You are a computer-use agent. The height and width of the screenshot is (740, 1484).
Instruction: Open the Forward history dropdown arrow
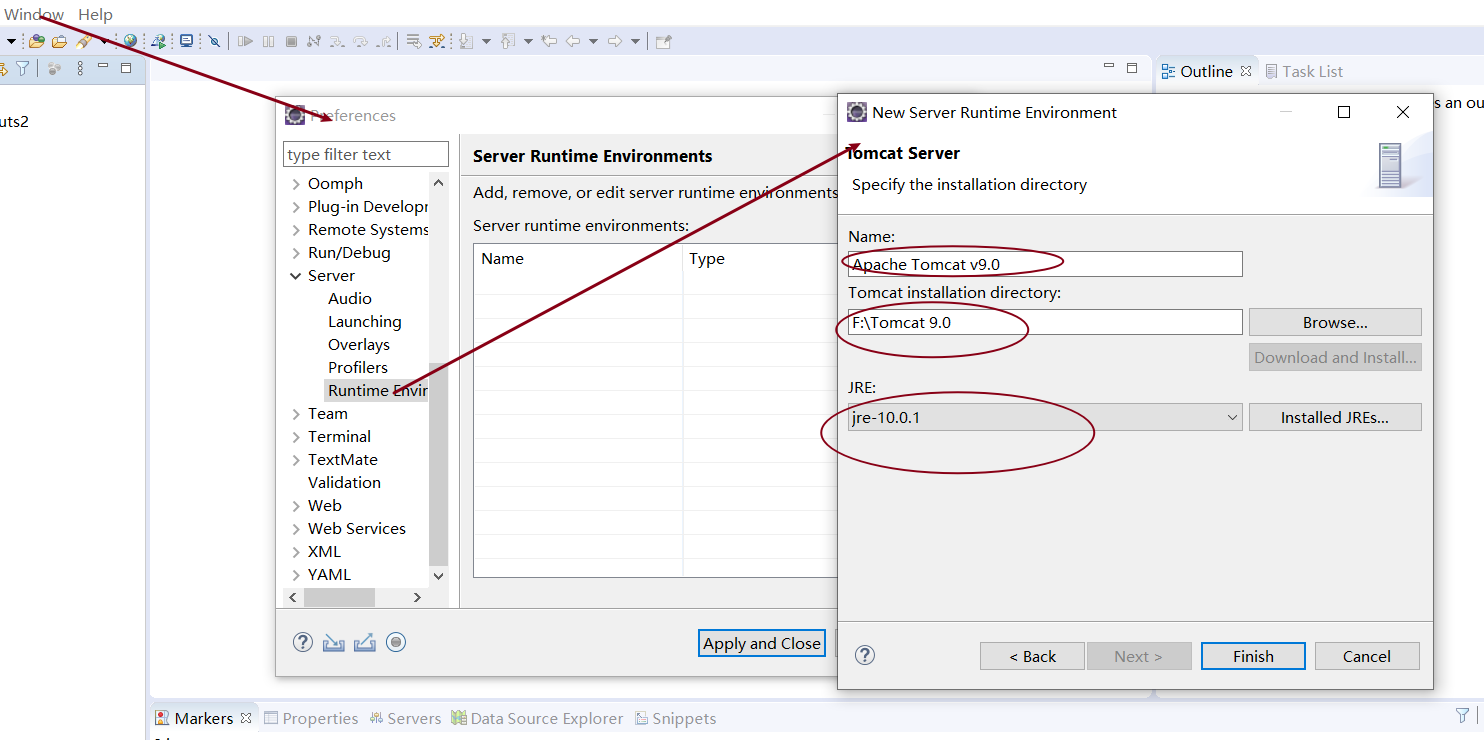click(635, 41)
